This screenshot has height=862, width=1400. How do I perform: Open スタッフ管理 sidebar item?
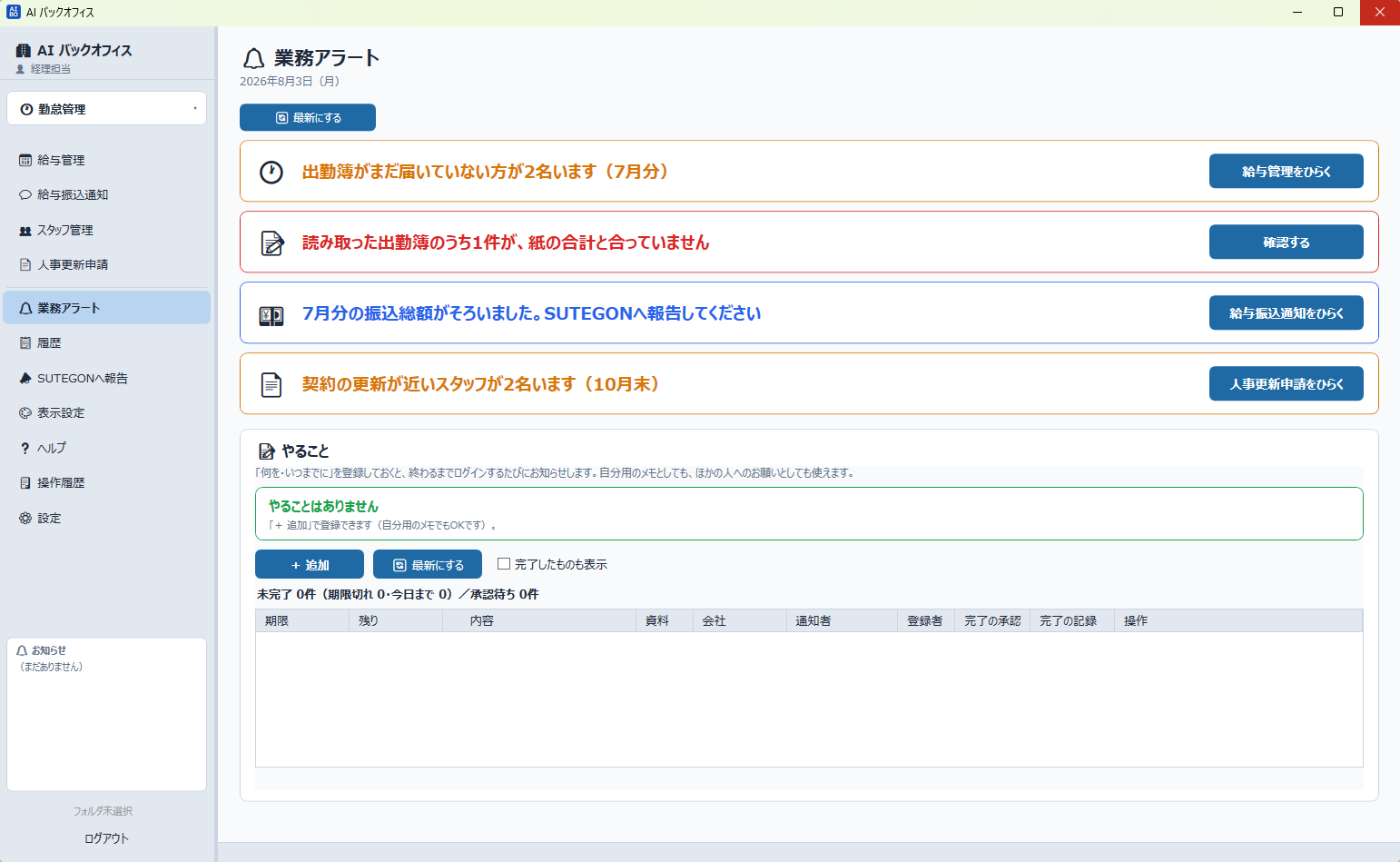tap(106, 230)
